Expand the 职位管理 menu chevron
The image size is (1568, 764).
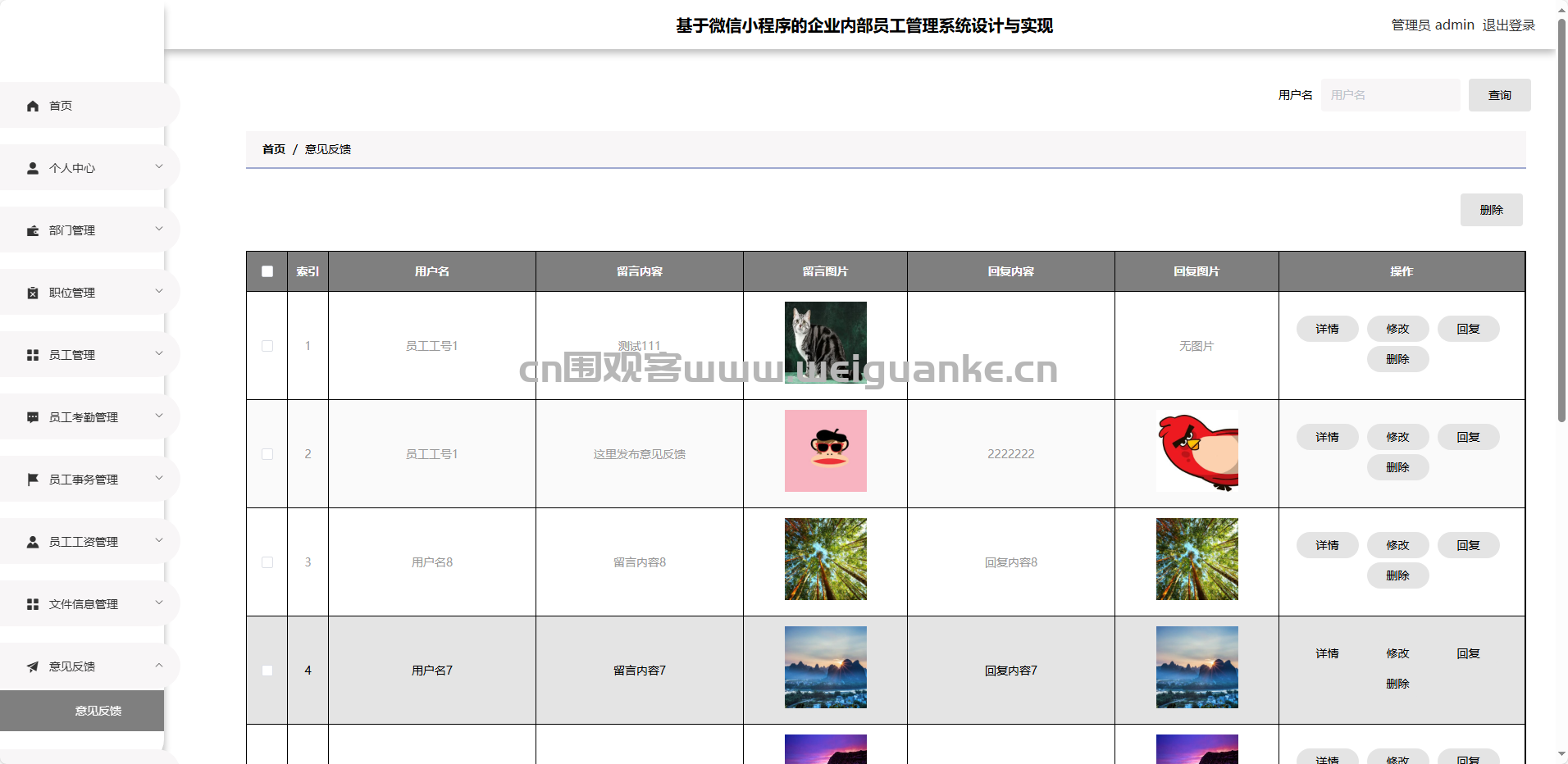159,291
